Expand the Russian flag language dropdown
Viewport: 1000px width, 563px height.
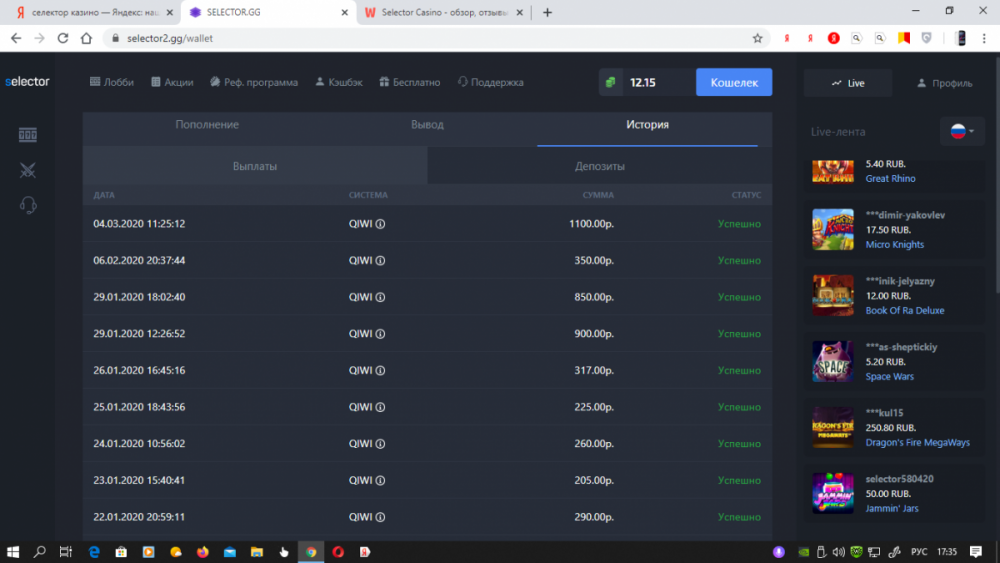click(961, 131)
